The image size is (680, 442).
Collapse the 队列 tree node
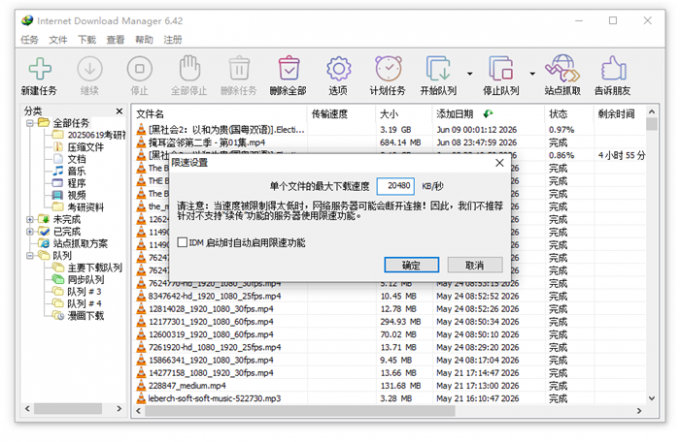tap(29, 255)
